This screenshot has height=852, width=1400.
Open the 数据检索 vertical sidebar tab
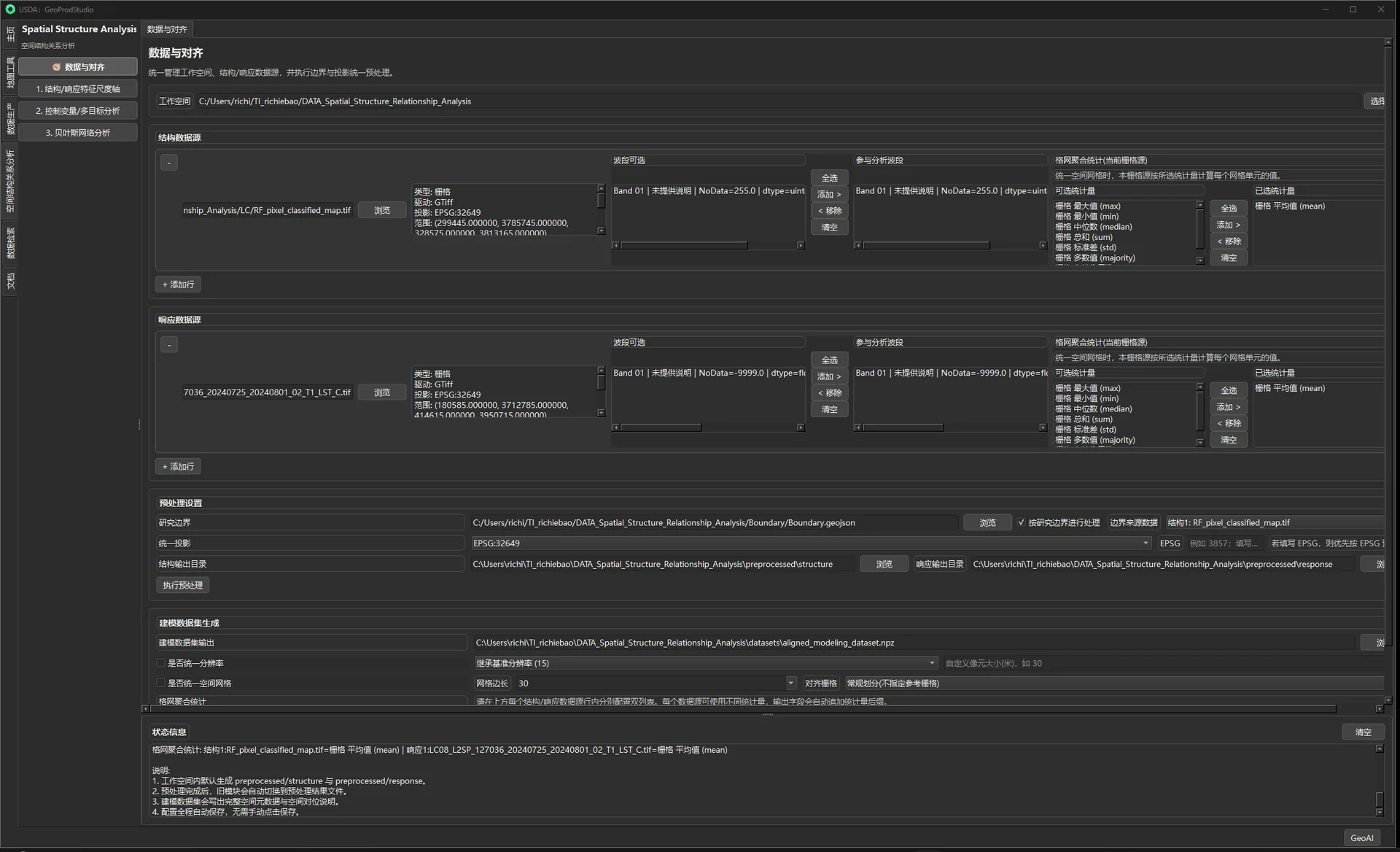[10, 243]
